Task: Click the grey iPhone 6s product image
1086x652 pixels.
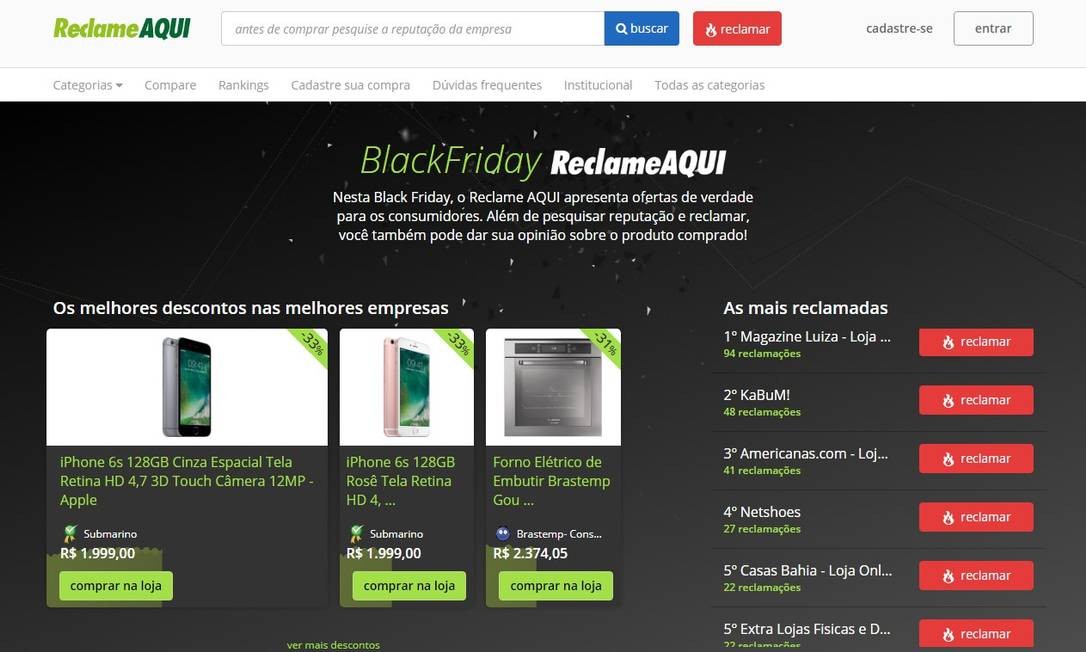Action: coord(187,387)
